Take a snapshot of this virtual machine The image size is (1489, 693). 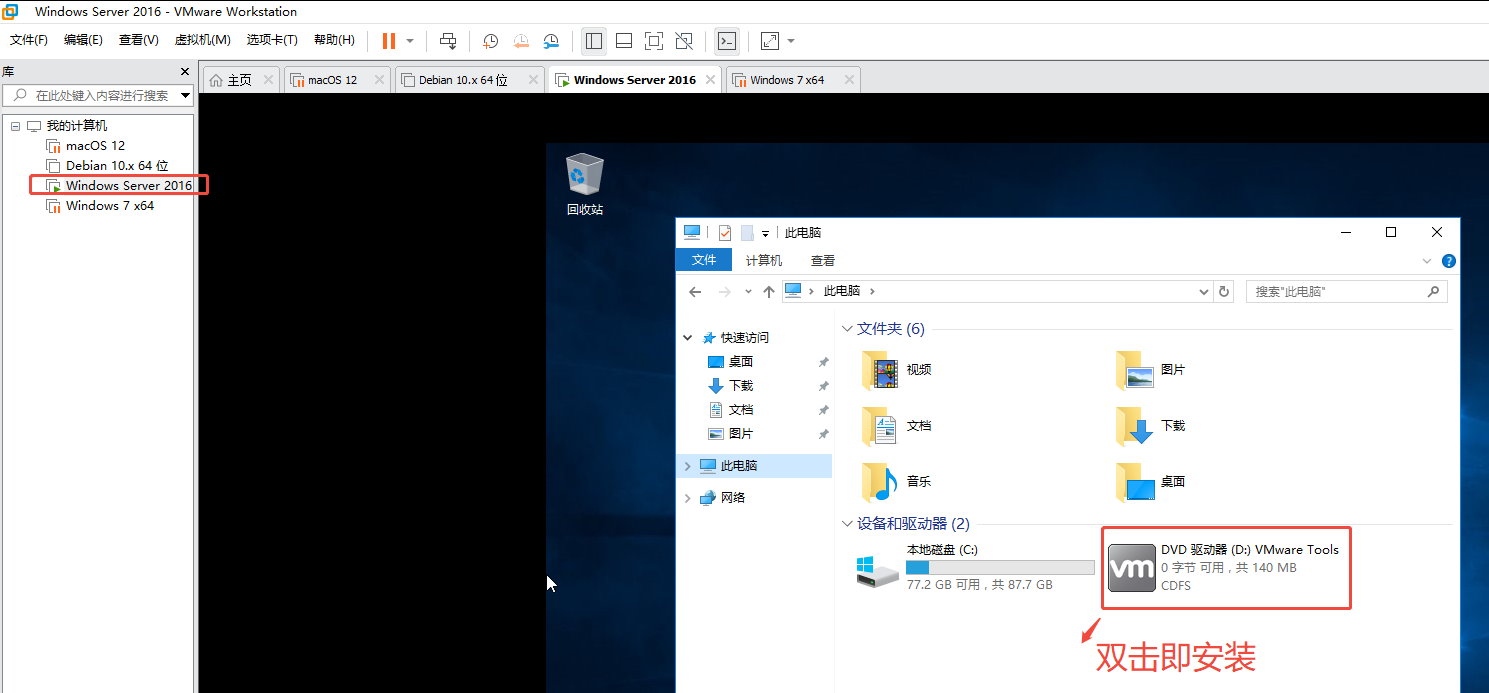coord(491,41)
